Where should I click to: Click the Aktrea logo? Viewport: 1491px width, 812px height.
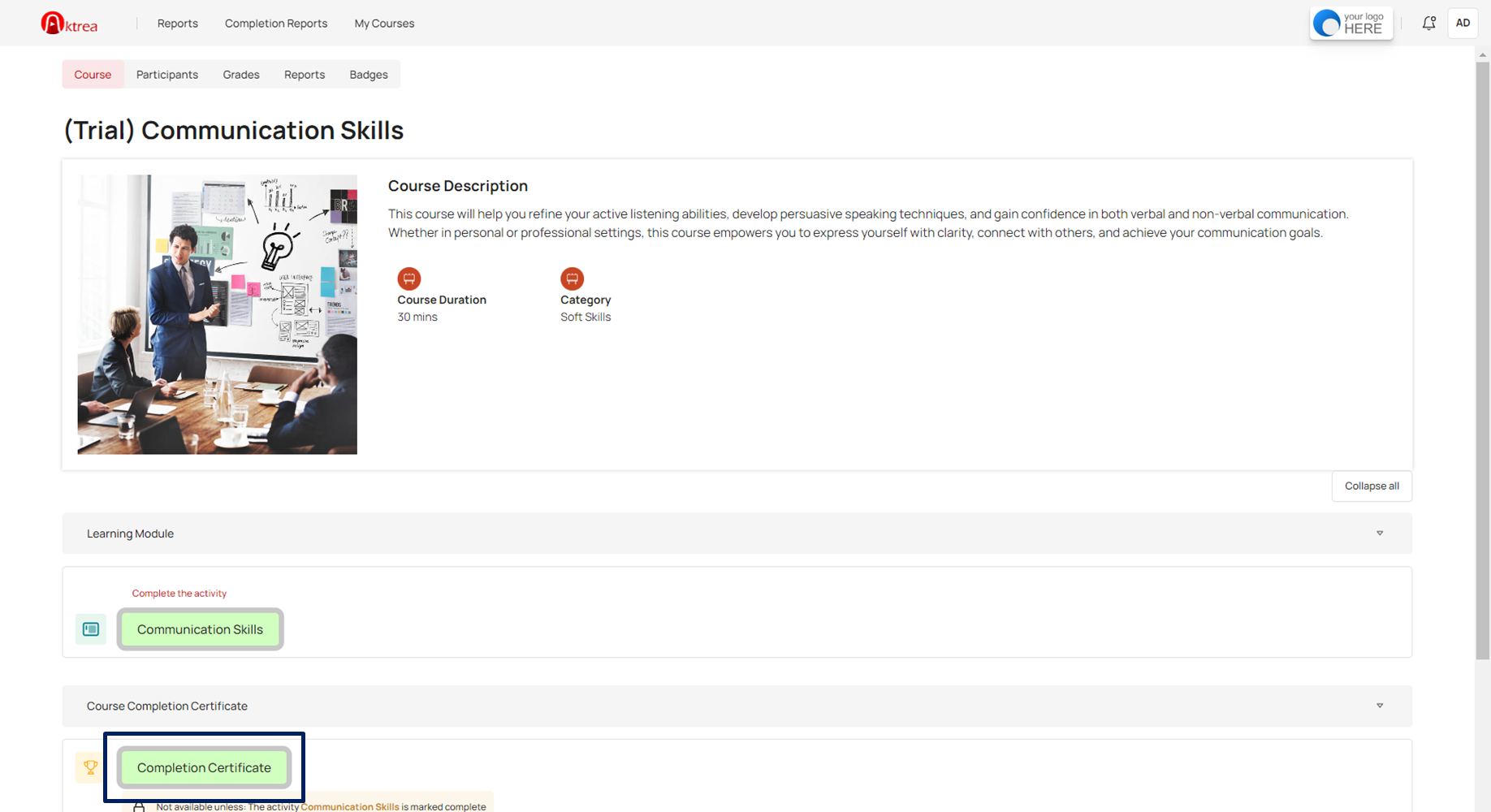[69, 24]
